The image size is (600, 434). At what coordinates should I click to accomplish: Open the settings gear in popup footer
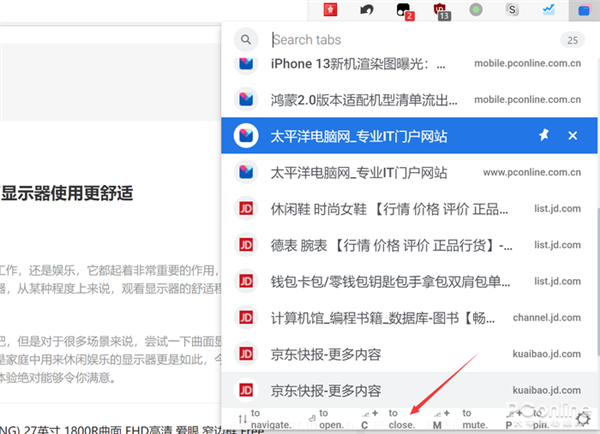(x=583, y=419)
